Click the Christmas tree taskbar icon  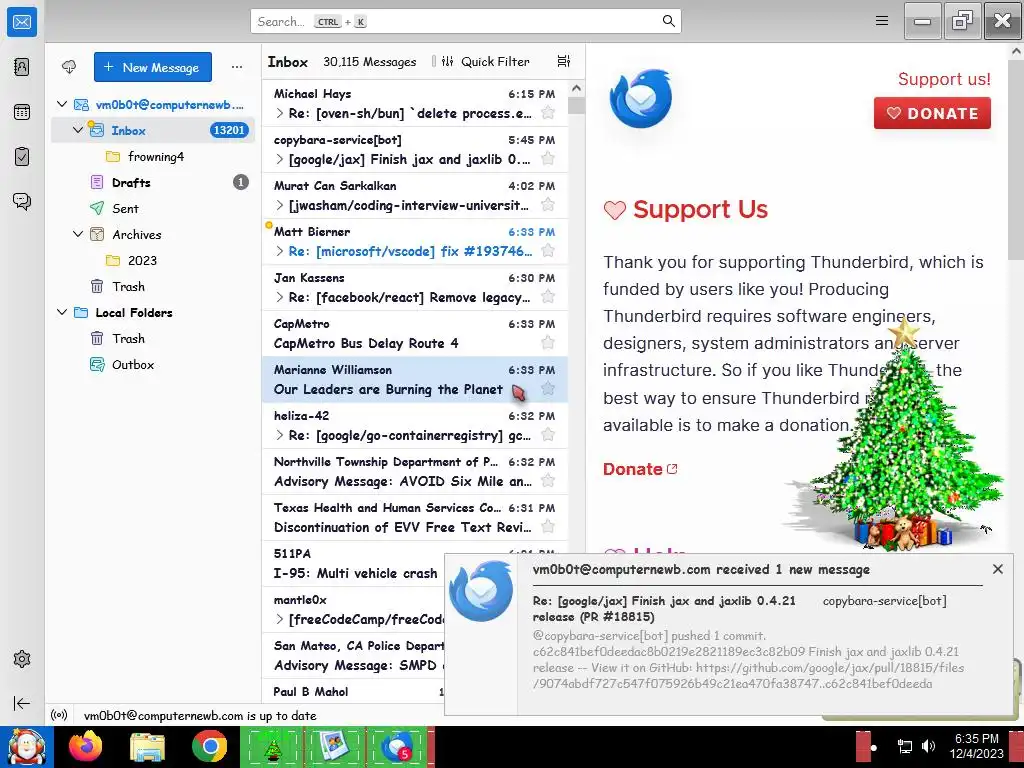click(x=272, y=746)
